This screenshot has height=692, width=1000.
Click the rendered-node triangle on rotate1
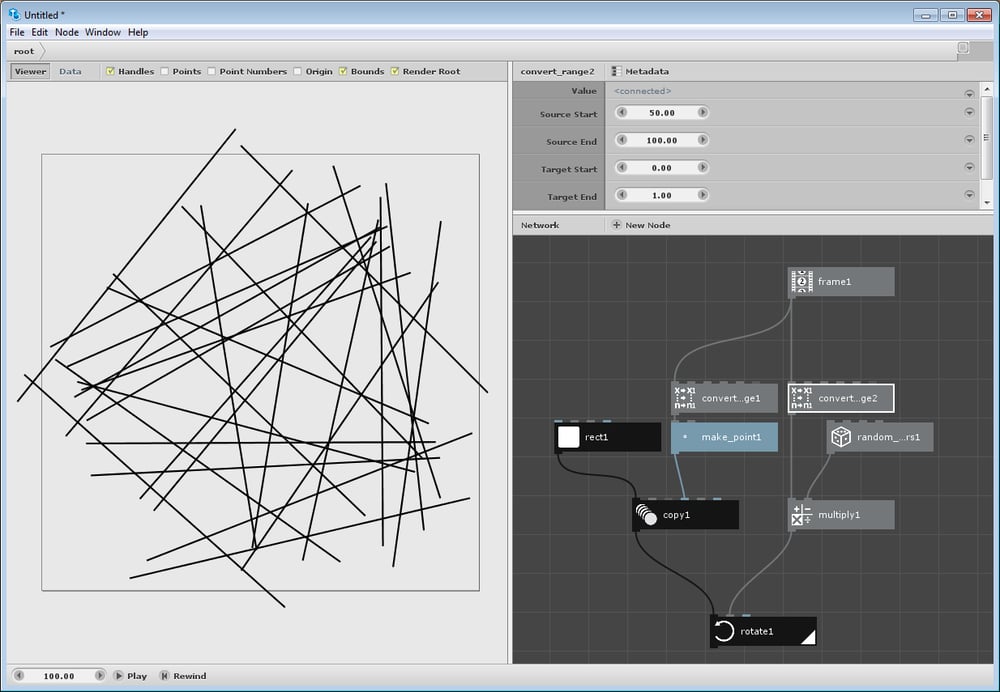(x=807, y=637)
